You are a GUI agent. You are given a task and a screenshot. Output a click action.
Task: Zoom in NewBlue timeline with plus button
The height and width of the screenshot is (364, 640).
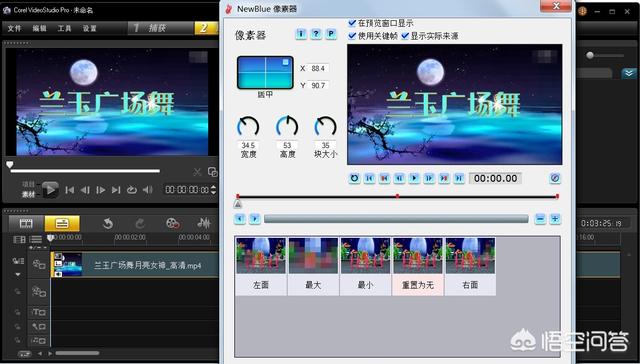pos(555,219)
